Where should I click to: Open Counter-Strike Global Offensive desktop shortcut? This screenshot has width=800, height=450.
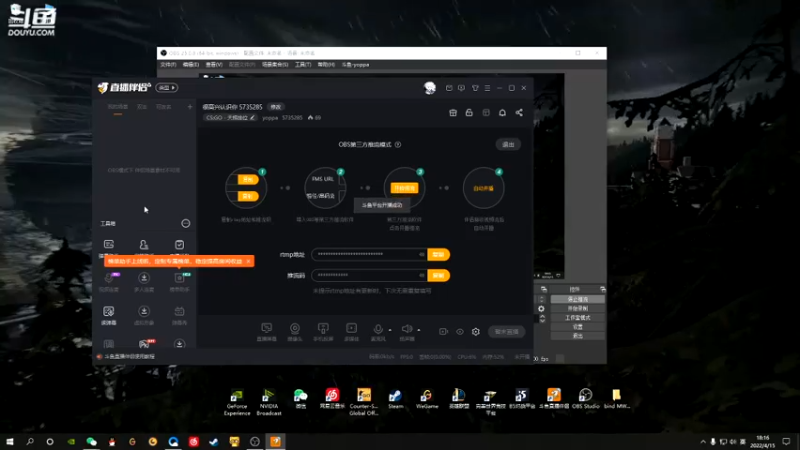coord(364,403)
